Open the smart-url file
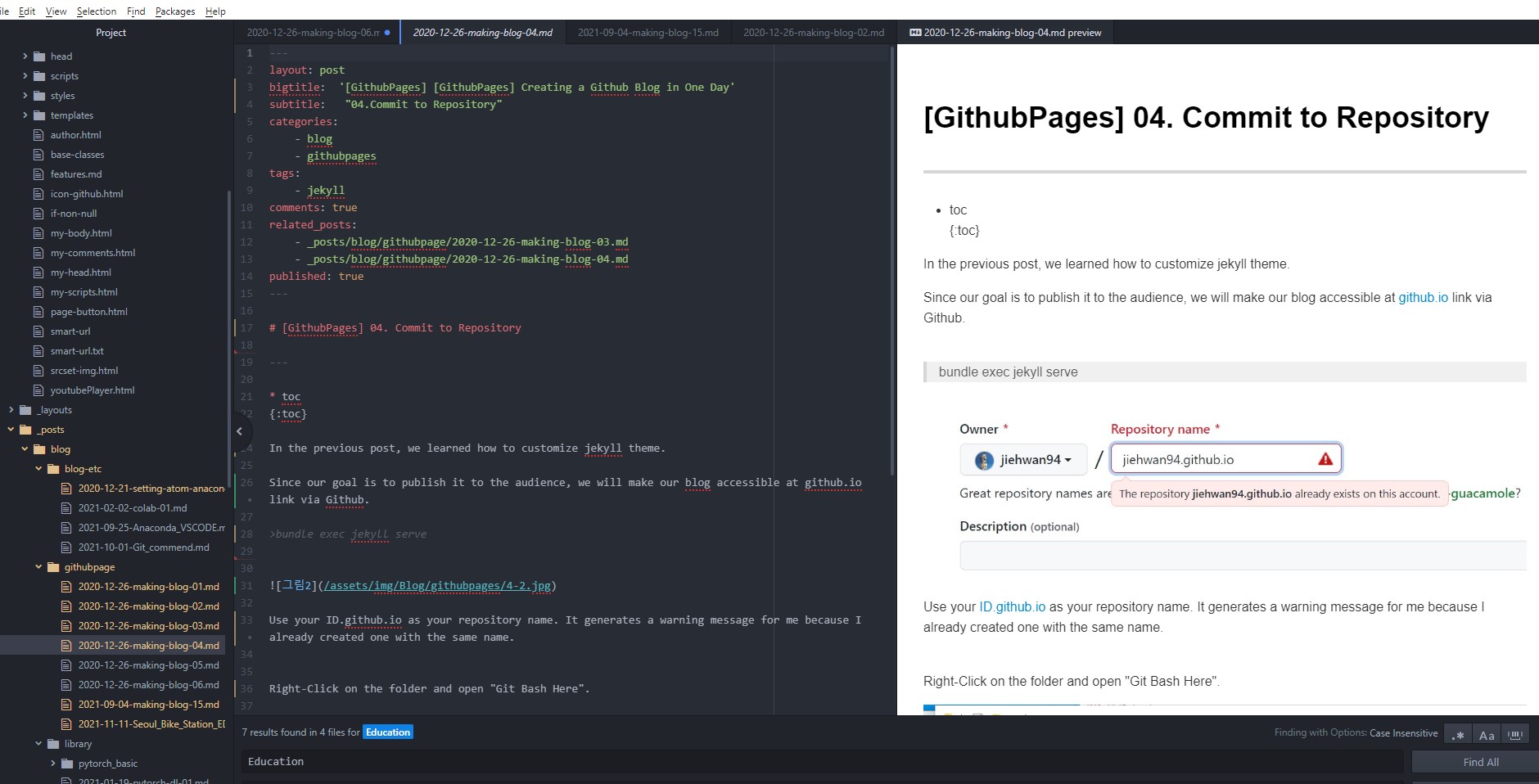Viewport: 1539px width, 784px height. [x=70, y=331]
